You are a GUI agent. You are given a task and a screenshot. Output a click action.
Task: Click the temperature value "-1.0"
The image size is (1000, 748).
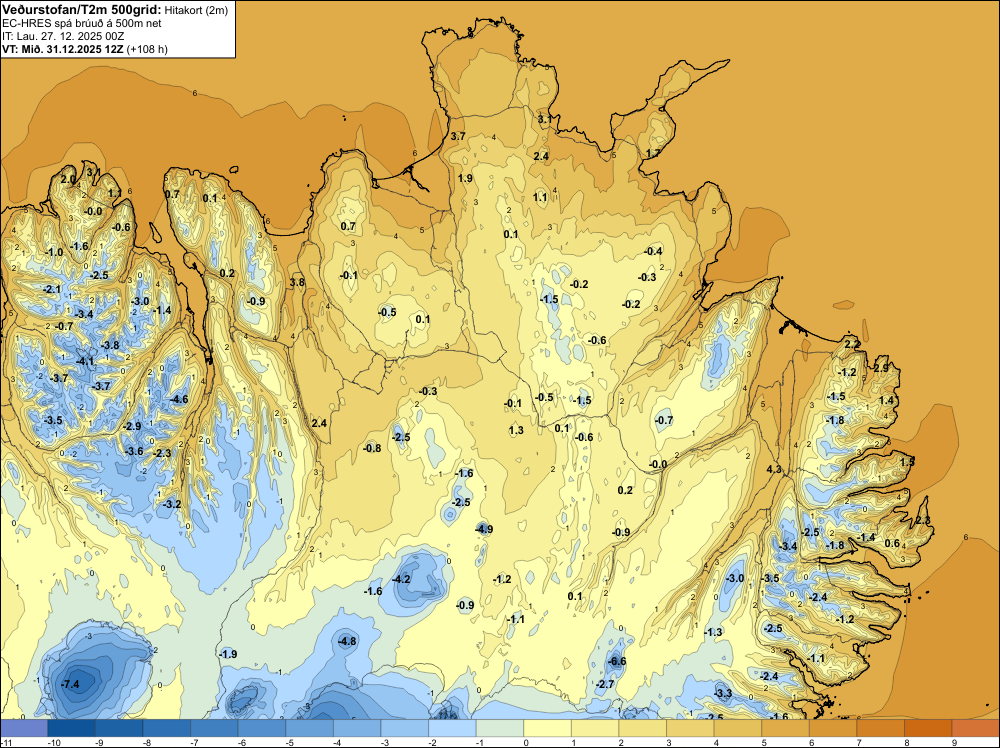coord(54,252)
